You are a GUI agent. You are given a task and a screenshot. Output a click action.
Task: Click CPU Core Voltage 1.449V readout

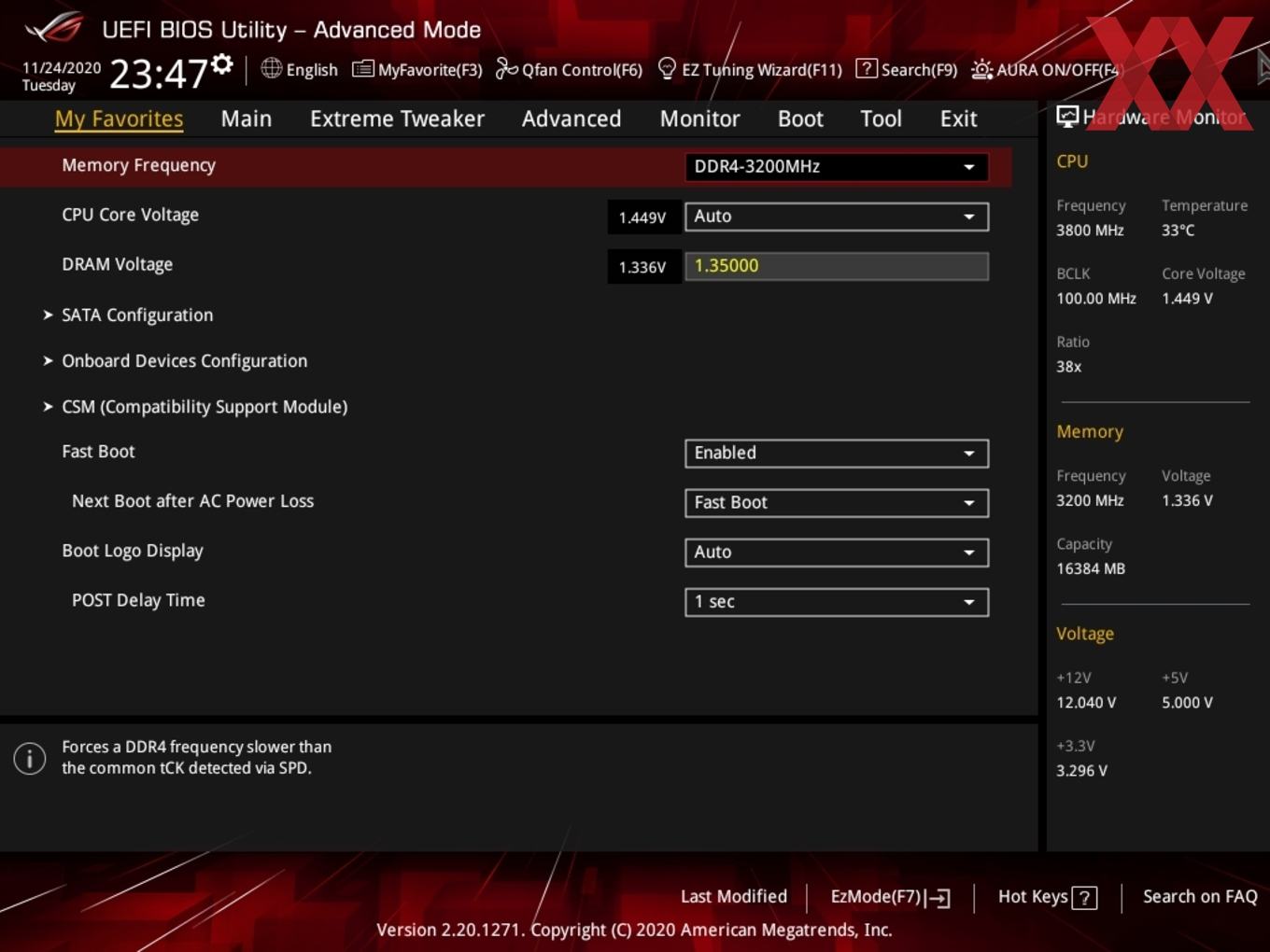[x=642, y=217]
